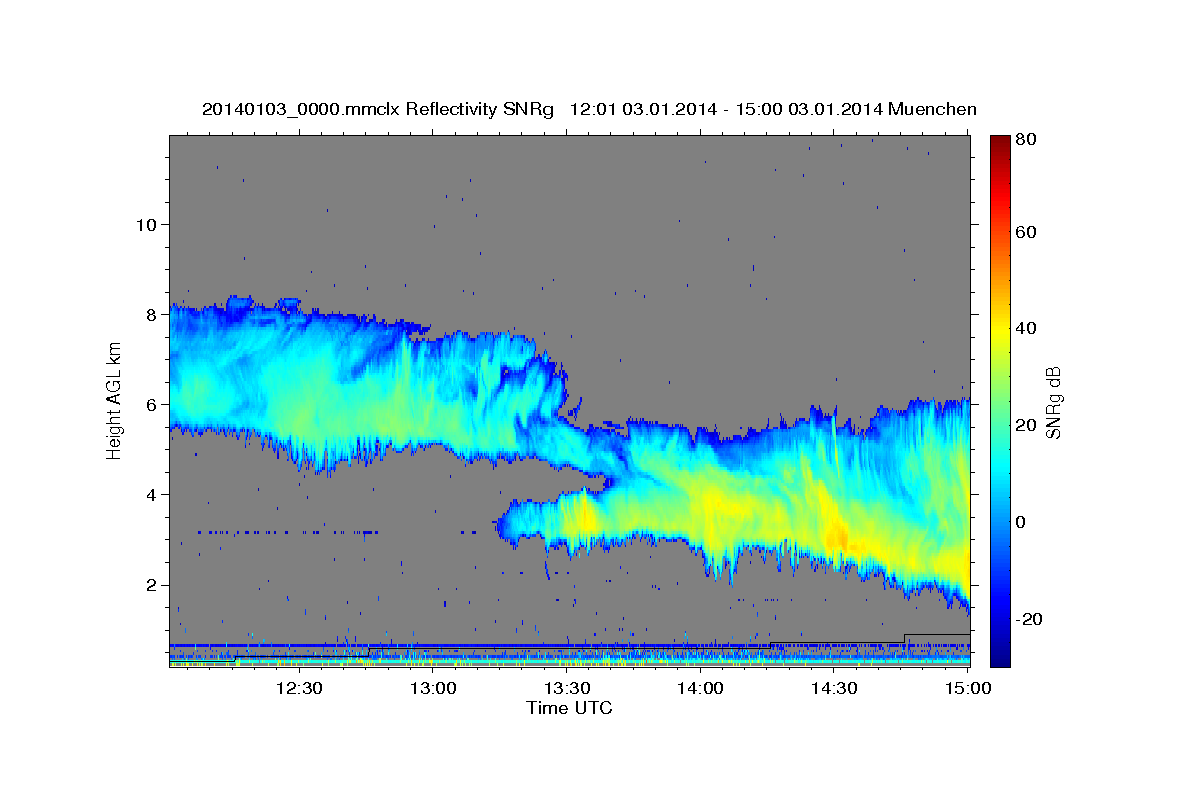Click the 'SNRg dB' colorbar label
Screen dimensions: 1200x800
point(1052,403)
